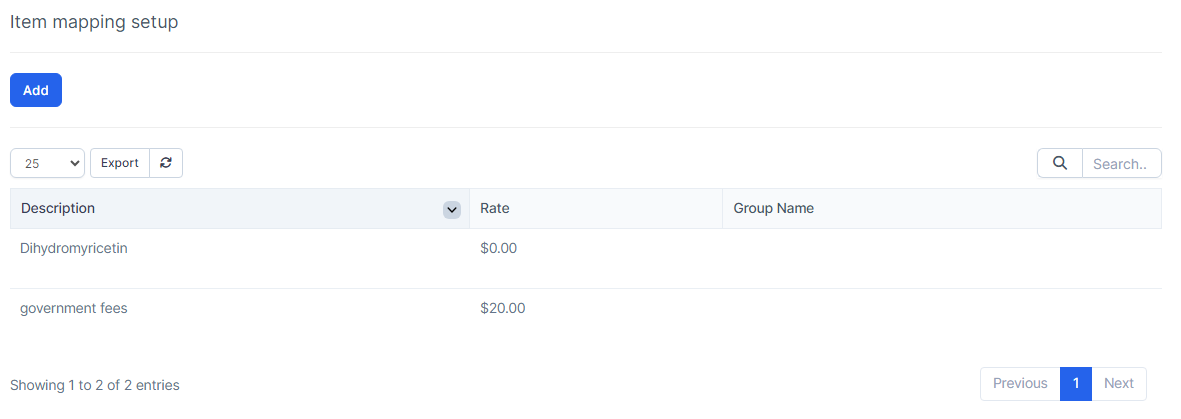Click the empty Group Name cell for government fees
This screenshot has height=419, width=1181.
point(940,308)
